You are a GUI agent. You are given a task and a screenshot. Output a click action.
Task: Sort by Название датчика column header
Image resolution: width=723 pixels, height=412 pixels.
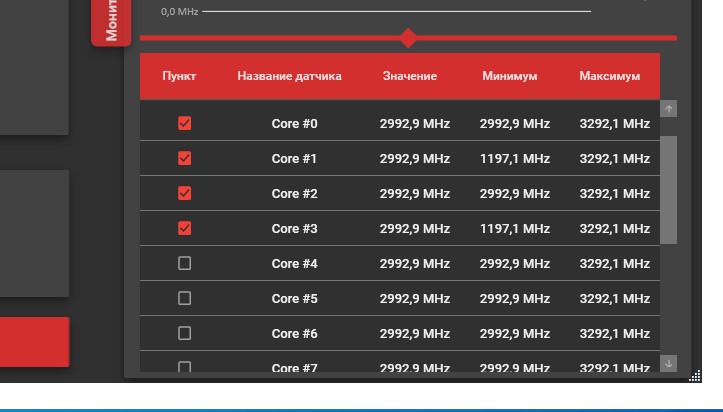[289, 76]
